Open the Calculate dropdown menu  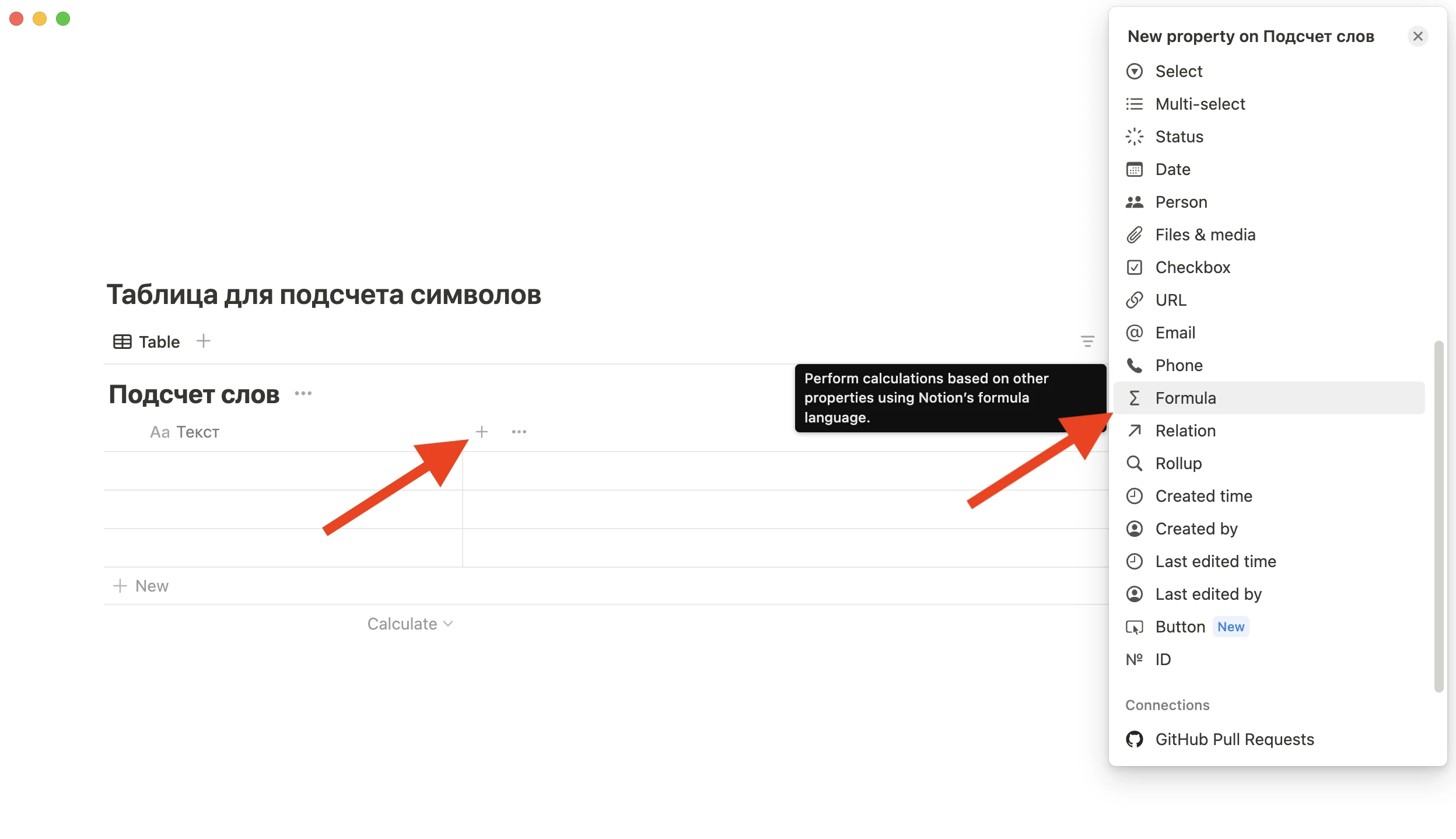(x=410, y=623)
